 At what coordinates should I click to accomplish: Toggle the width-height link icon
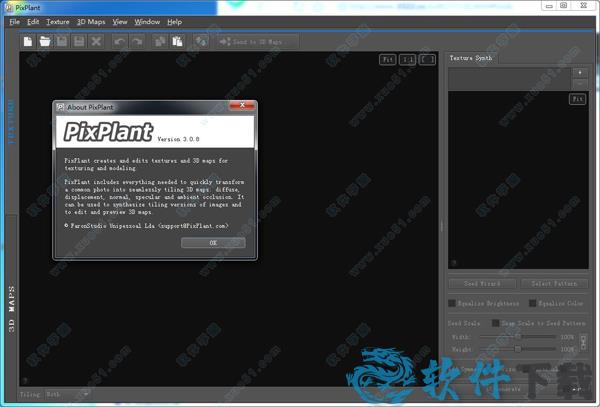tap(583, 342)
